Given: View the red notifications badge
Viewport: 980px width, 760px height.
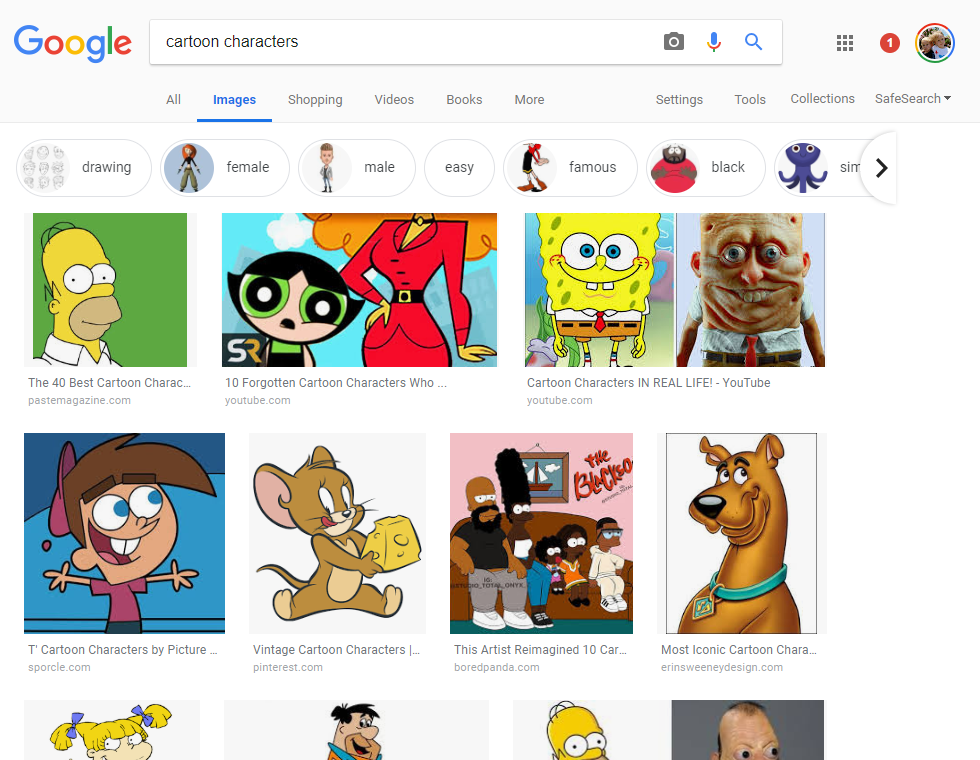Looking at the screenshot, I should point(889,43).
